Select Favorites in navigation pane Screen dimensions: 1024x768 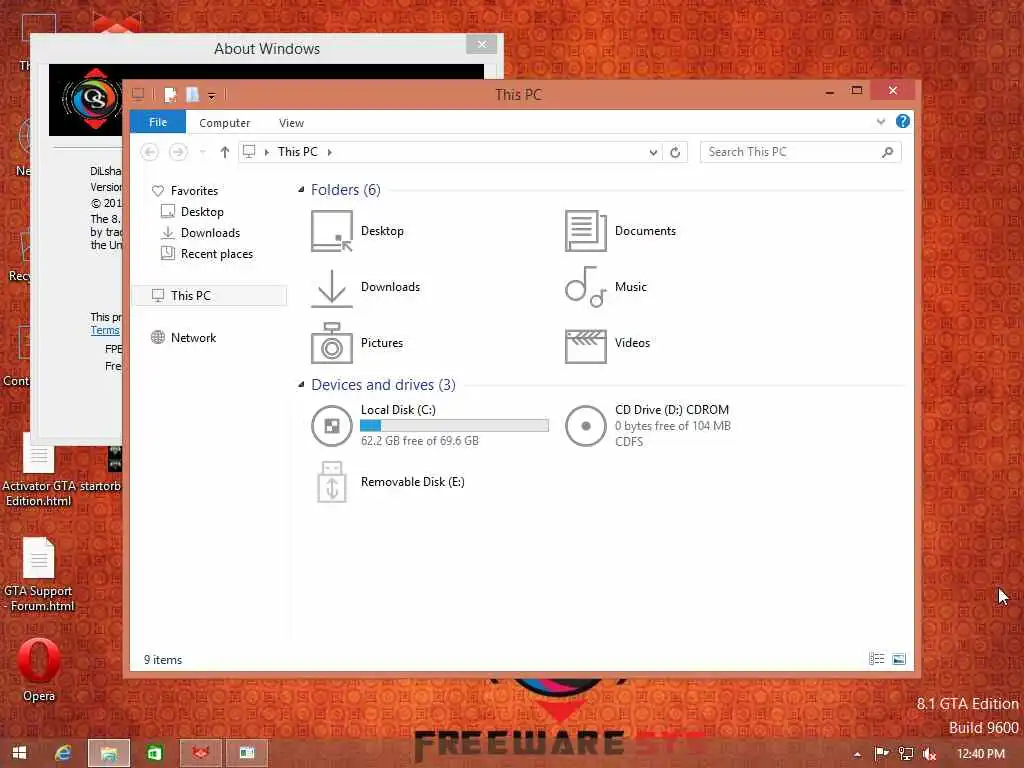tap(194, 191)
